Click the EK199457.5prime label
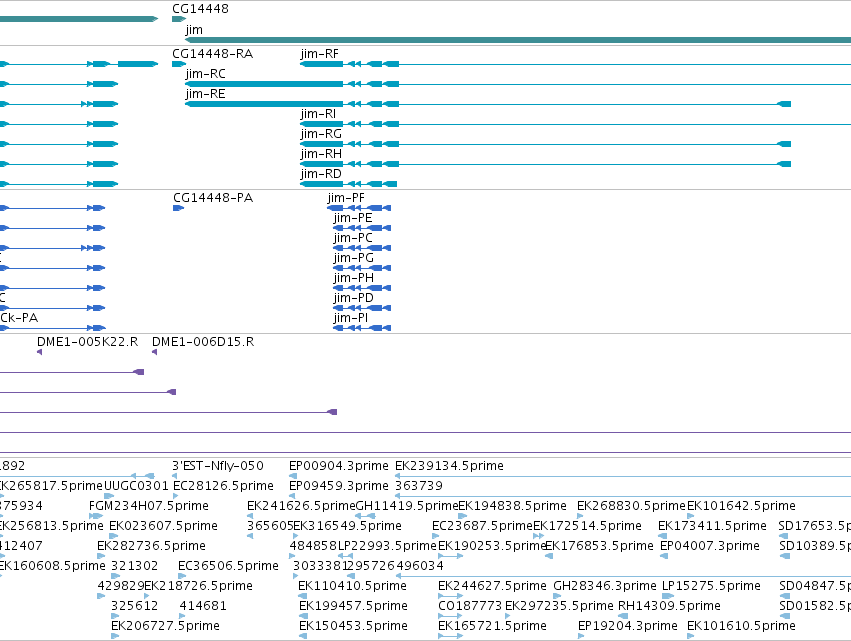 pyautogui.click(x=353, y=606)
